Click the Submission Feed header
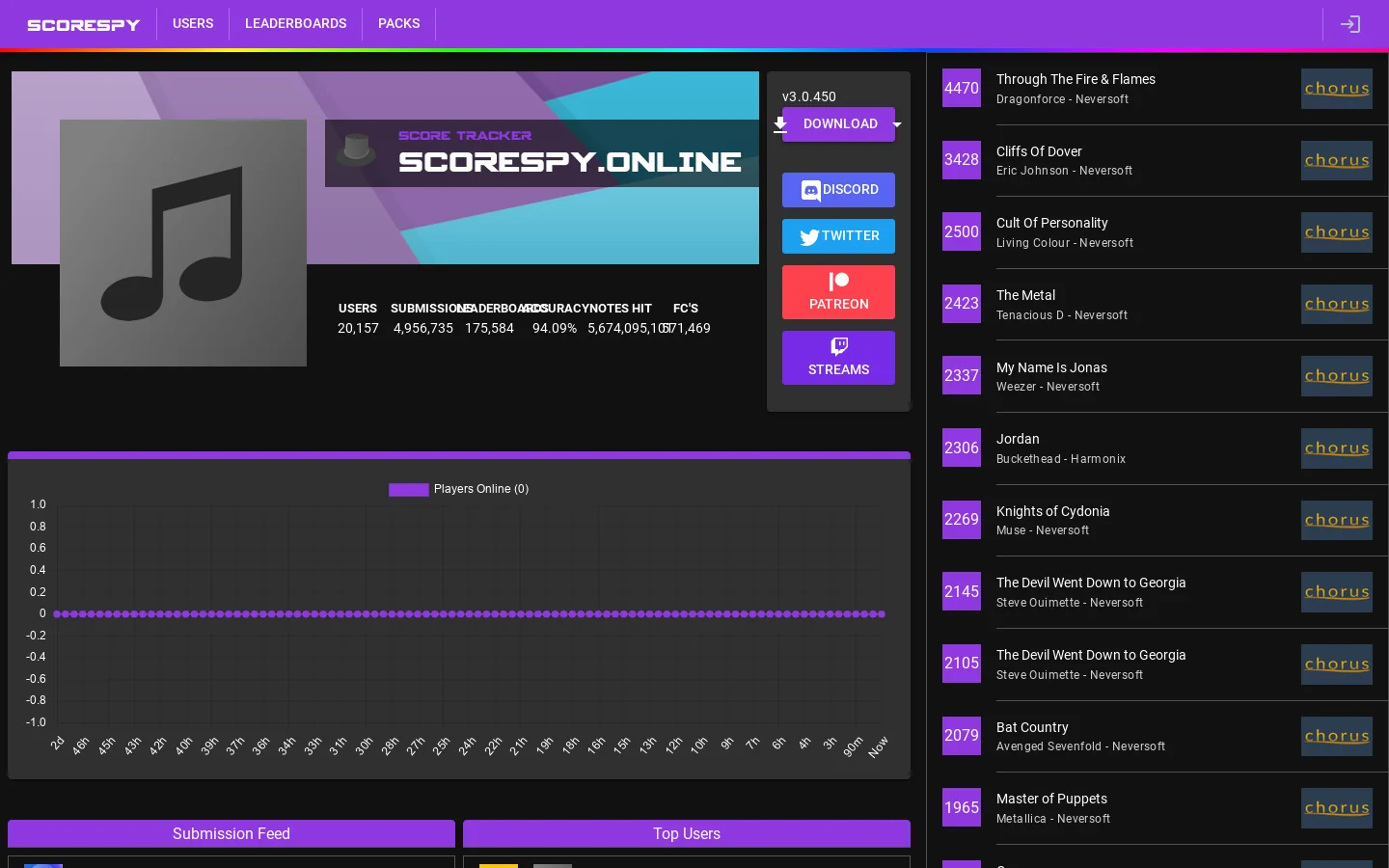This screenshot has width=1389, height=868. (x=231, y=834)
